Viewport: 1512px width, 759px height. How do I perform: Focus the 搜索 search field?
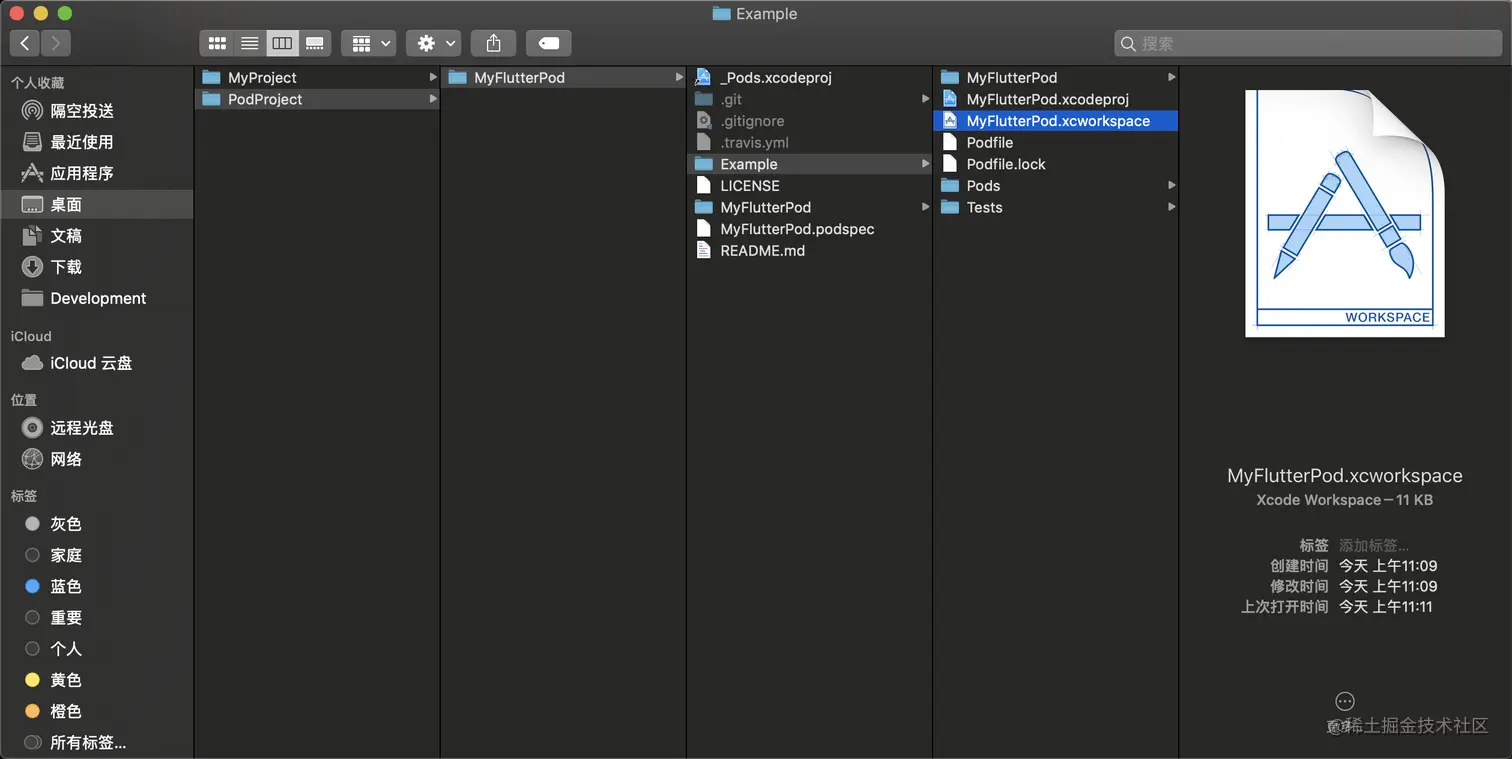[x=1308, y=43]
